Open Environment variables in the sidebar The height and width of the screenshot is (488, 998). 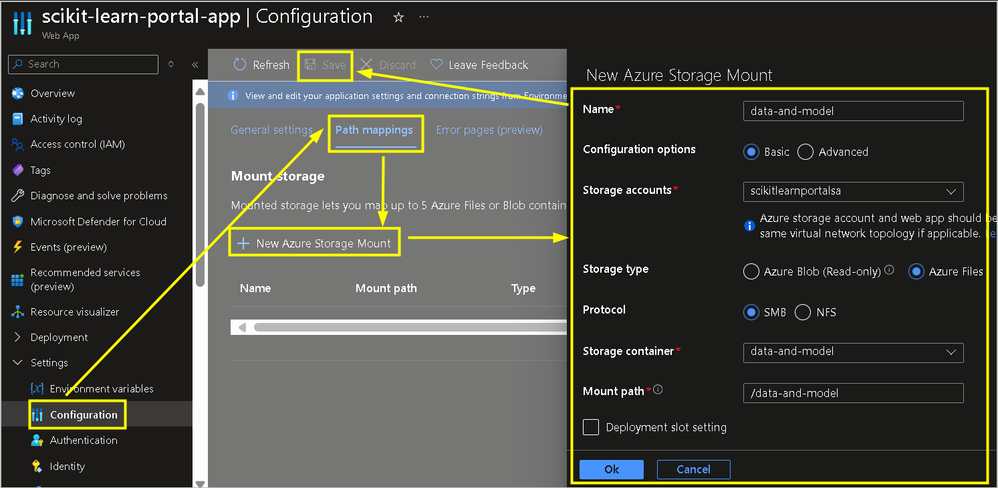pos(101,389)
